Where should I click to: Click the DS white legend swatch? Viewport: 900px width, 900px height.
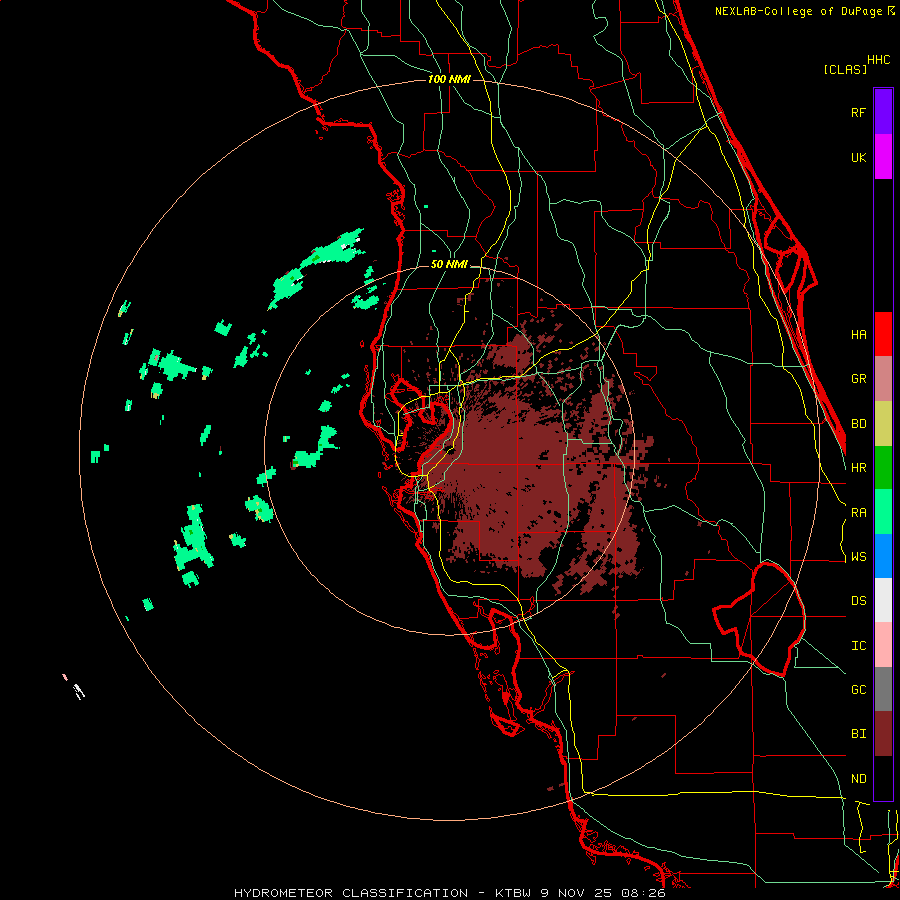coord(883,600)
